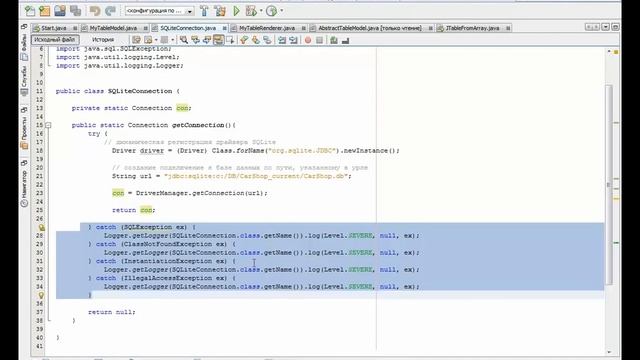Image resolution: width=640 pixels, height=360 pixels.
Task: Toggle highlight search in editor toolbar
Action: [218, 40]
